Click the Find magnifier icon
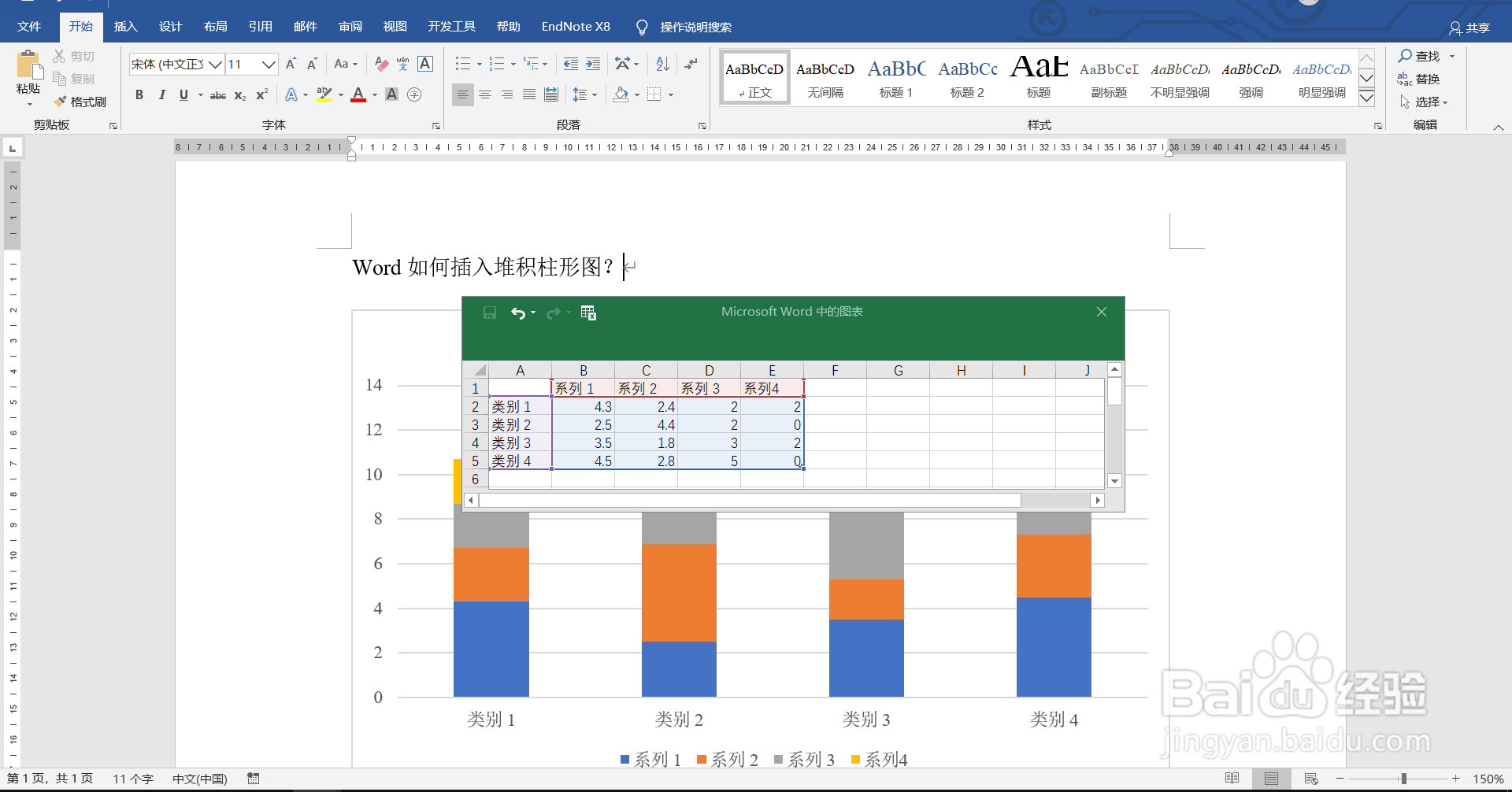1512x792 pixels. [x=1405, y=56]
